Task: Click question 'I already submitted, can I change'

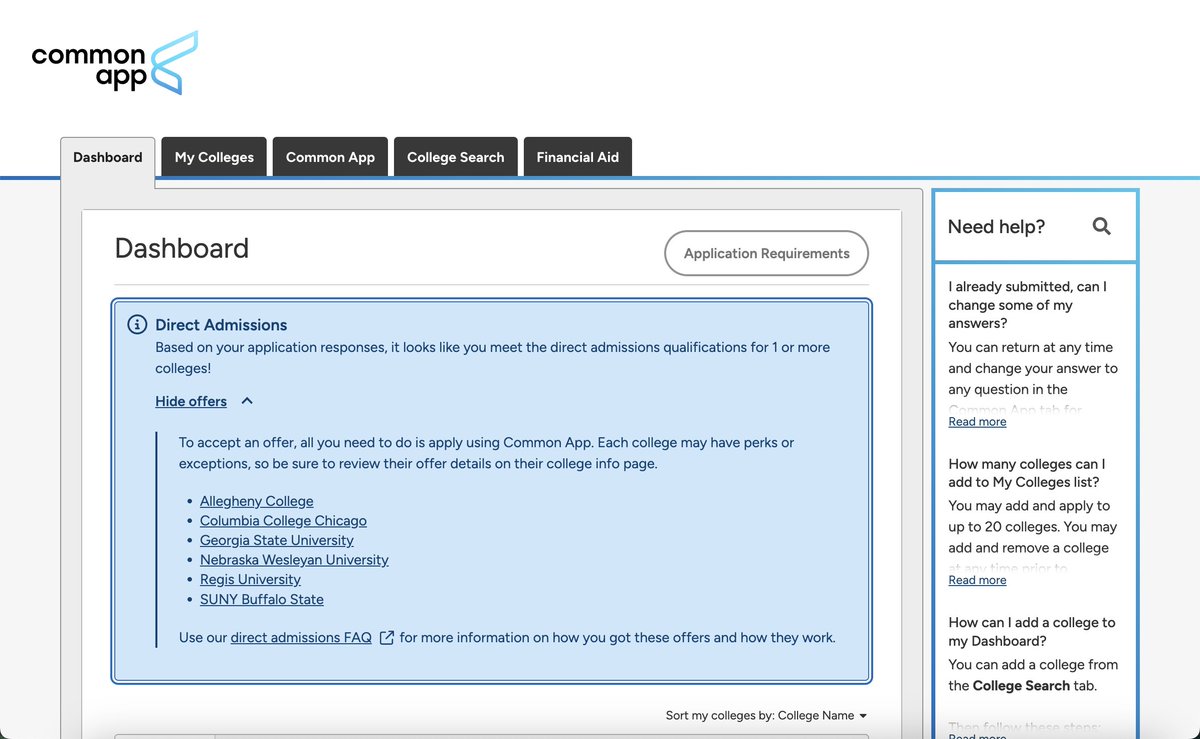Action: [1028, 306]
